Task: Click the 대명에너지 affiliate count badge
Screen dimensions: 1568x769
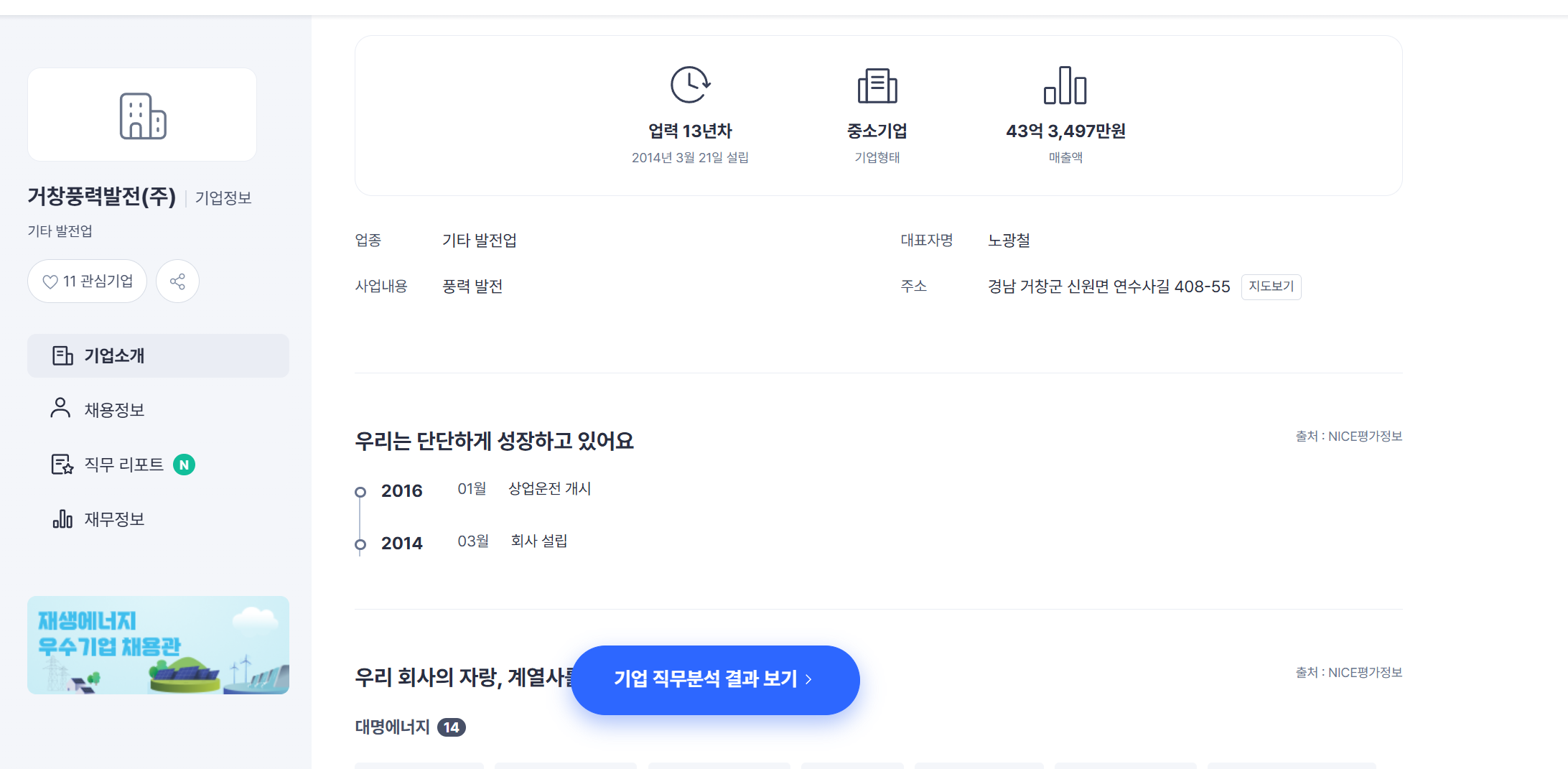Action: point(451,727)
